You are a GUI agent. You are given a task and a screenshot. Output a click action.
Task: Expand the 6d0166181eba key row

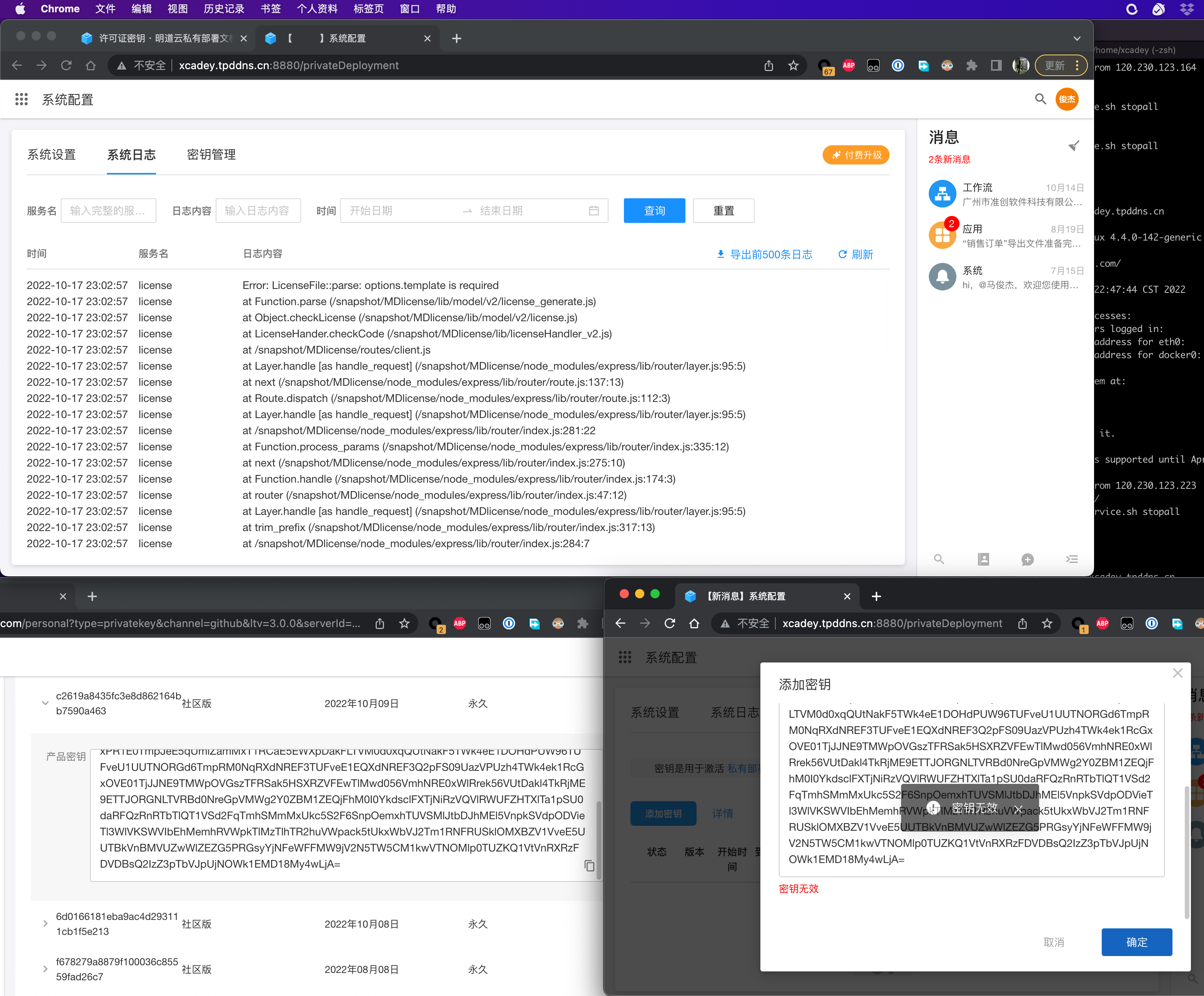coord(45,923)
